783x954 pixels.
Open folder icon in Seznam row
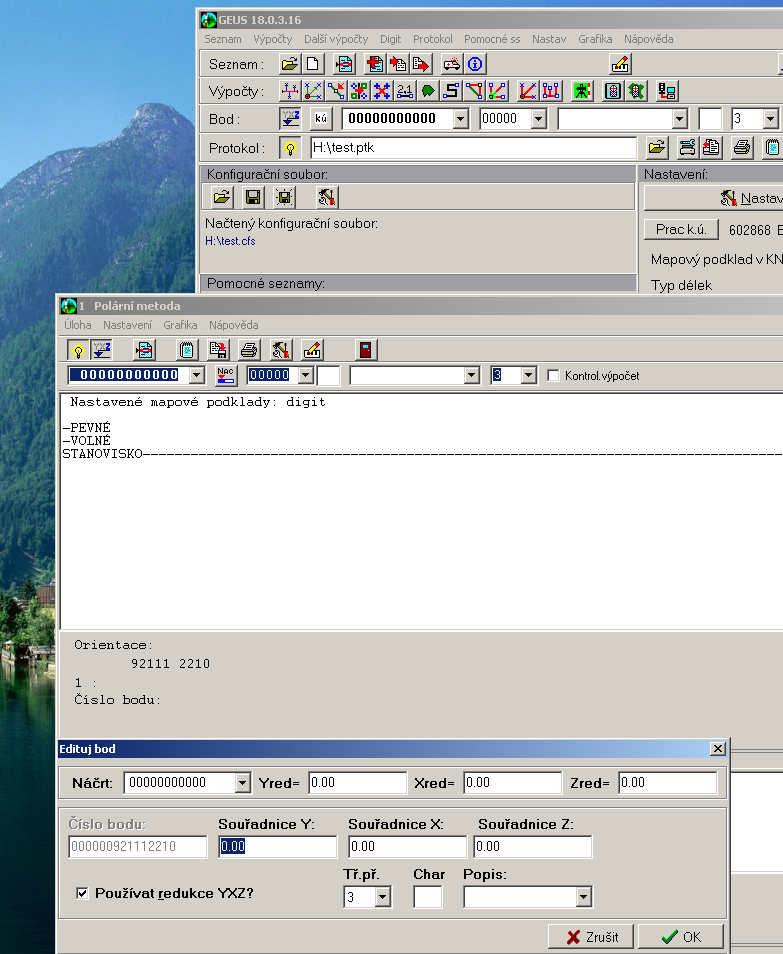click(x=289, y=64)
